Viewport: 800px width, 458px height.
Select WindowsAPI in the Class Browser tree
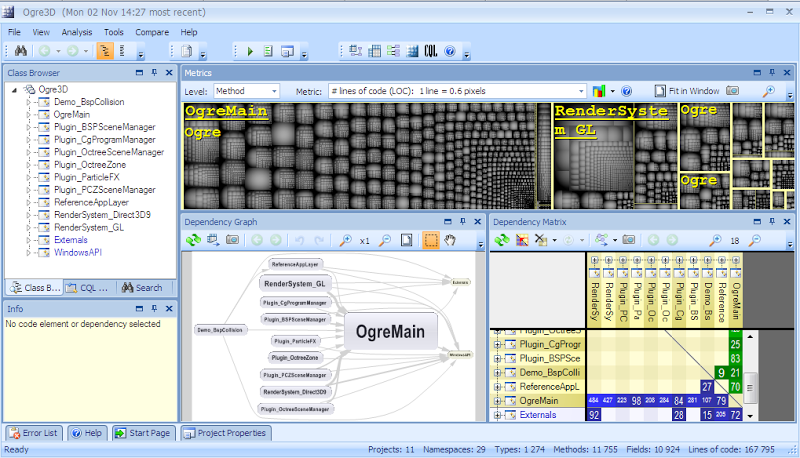[x=78, y=252]
